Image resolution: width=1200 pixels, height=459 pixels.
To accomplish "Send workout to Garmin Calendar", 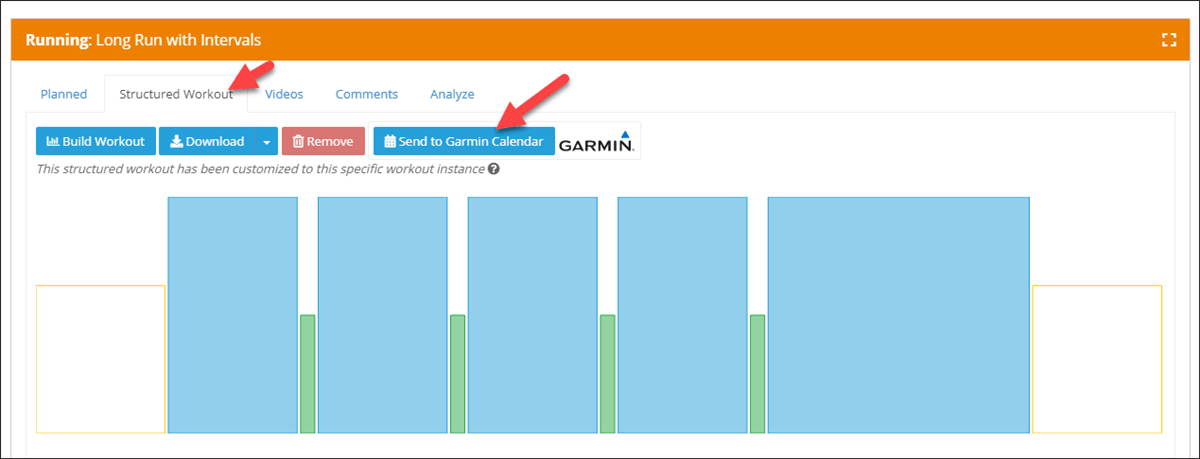I will [x=464, y=142].
